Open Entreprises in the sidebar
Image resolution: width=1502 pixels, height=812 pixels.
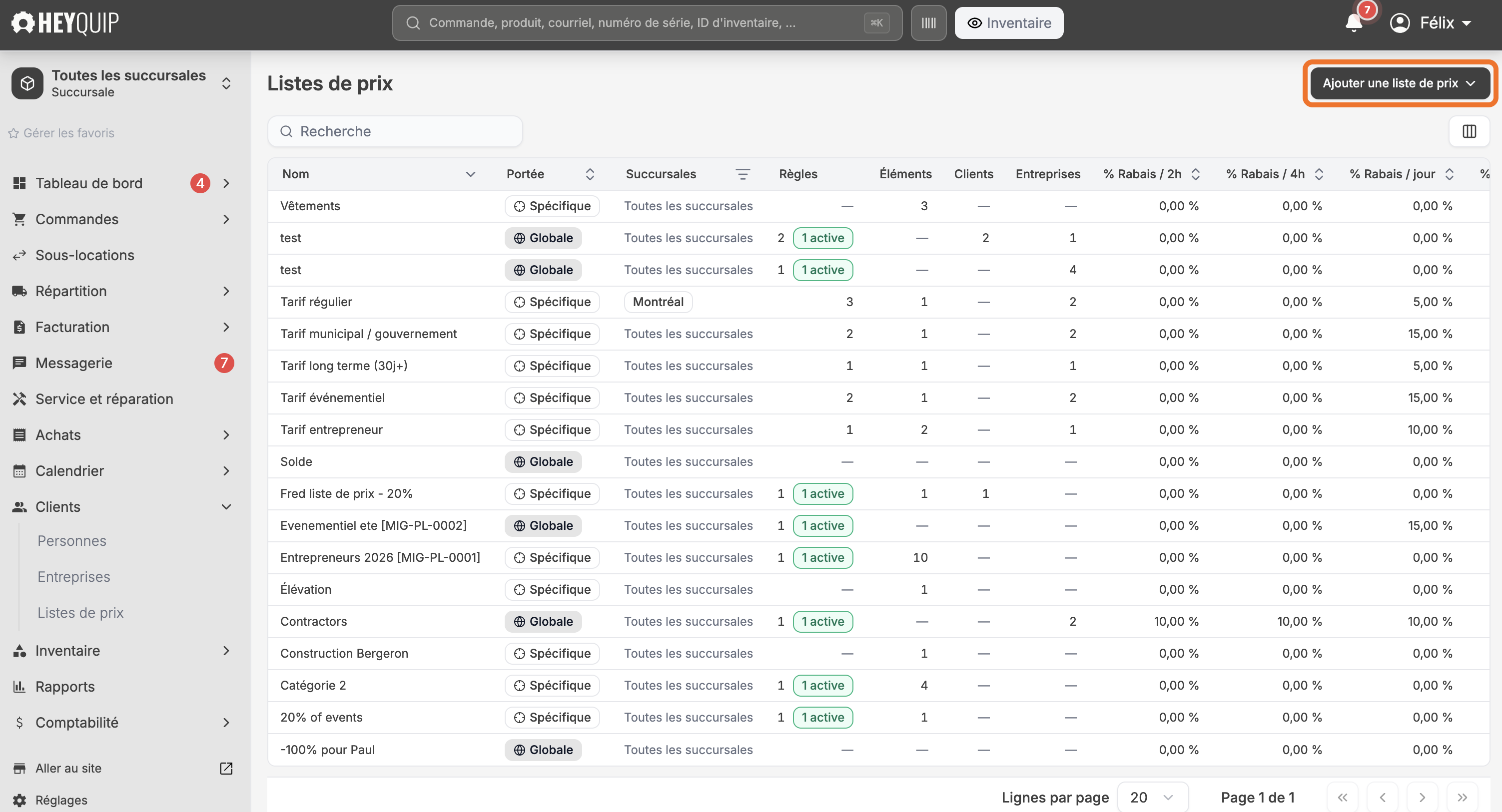[x=74, y=576]
